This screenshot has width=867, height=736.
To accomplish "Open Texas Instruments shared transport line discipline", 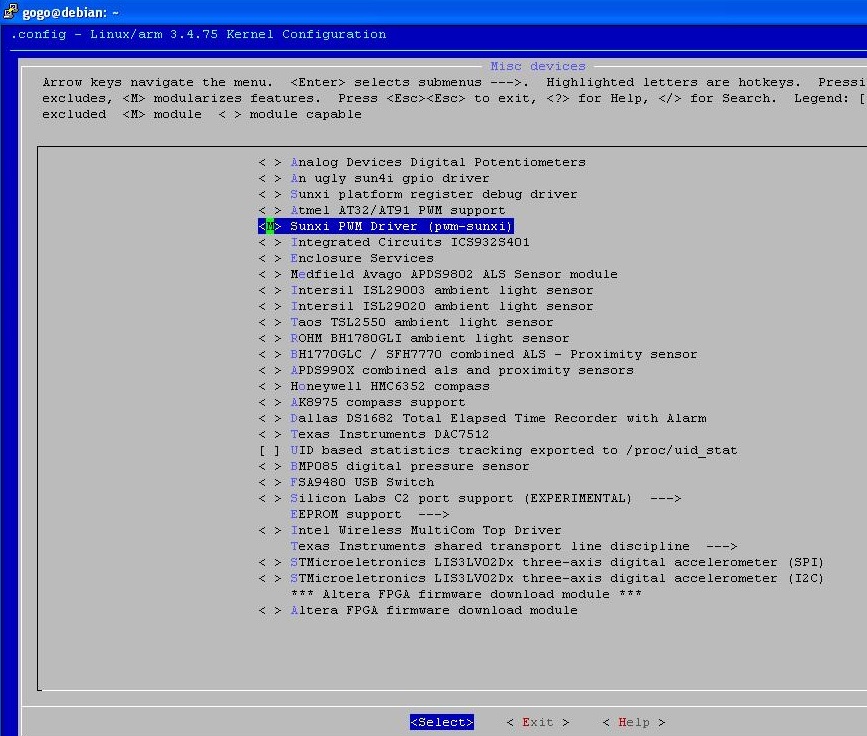I will (x=514, y=546).
